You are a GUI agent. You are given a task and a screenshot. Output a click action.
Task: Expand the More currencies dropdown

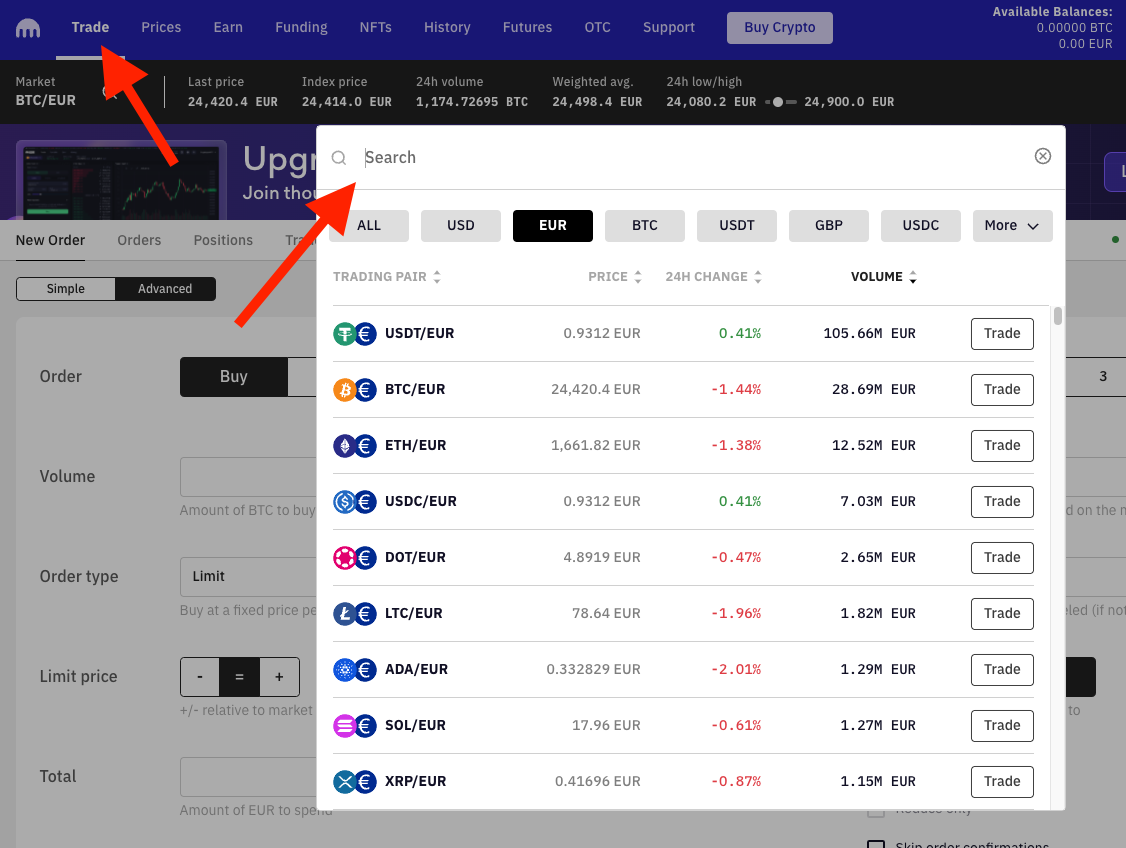[1013, 225]
